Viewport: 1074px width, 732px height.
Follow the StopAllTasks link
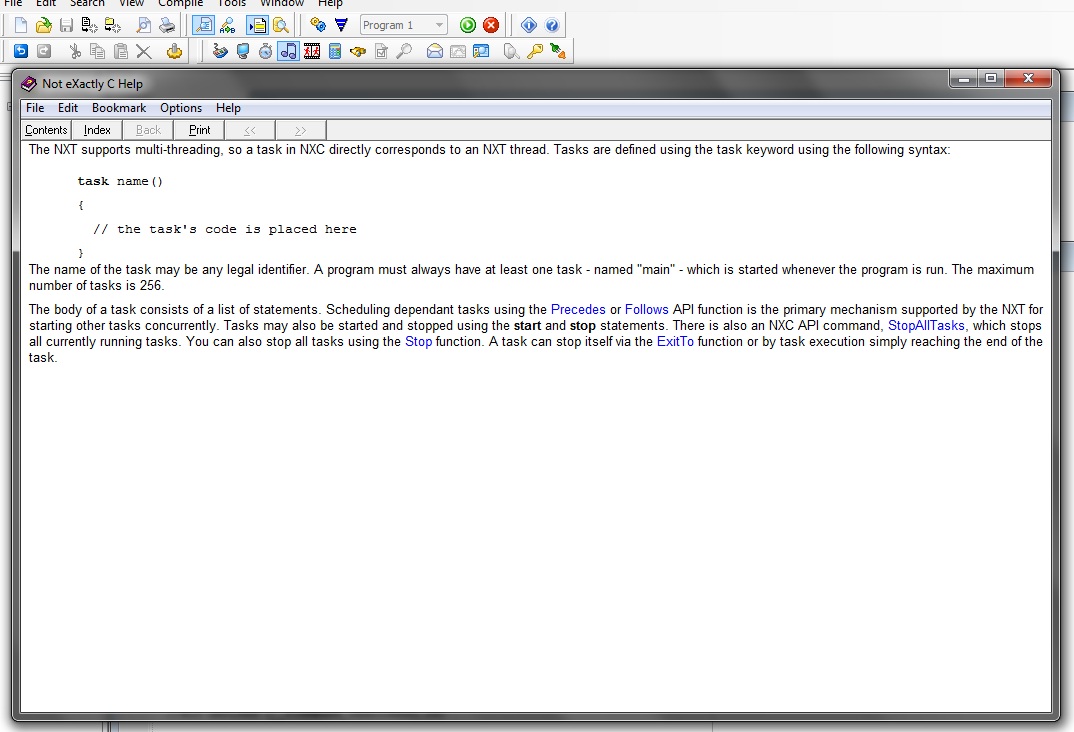coord(926,326)
